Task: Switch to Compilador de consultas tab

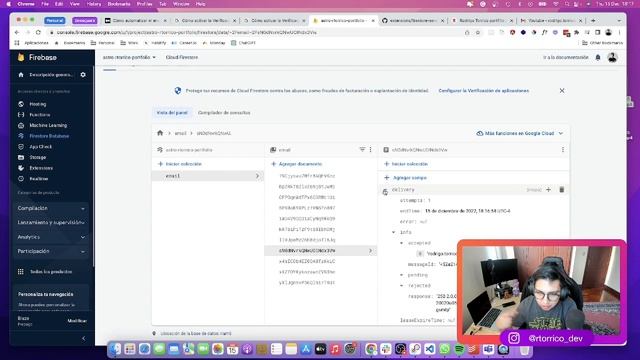Action: (x=224, y=112)
